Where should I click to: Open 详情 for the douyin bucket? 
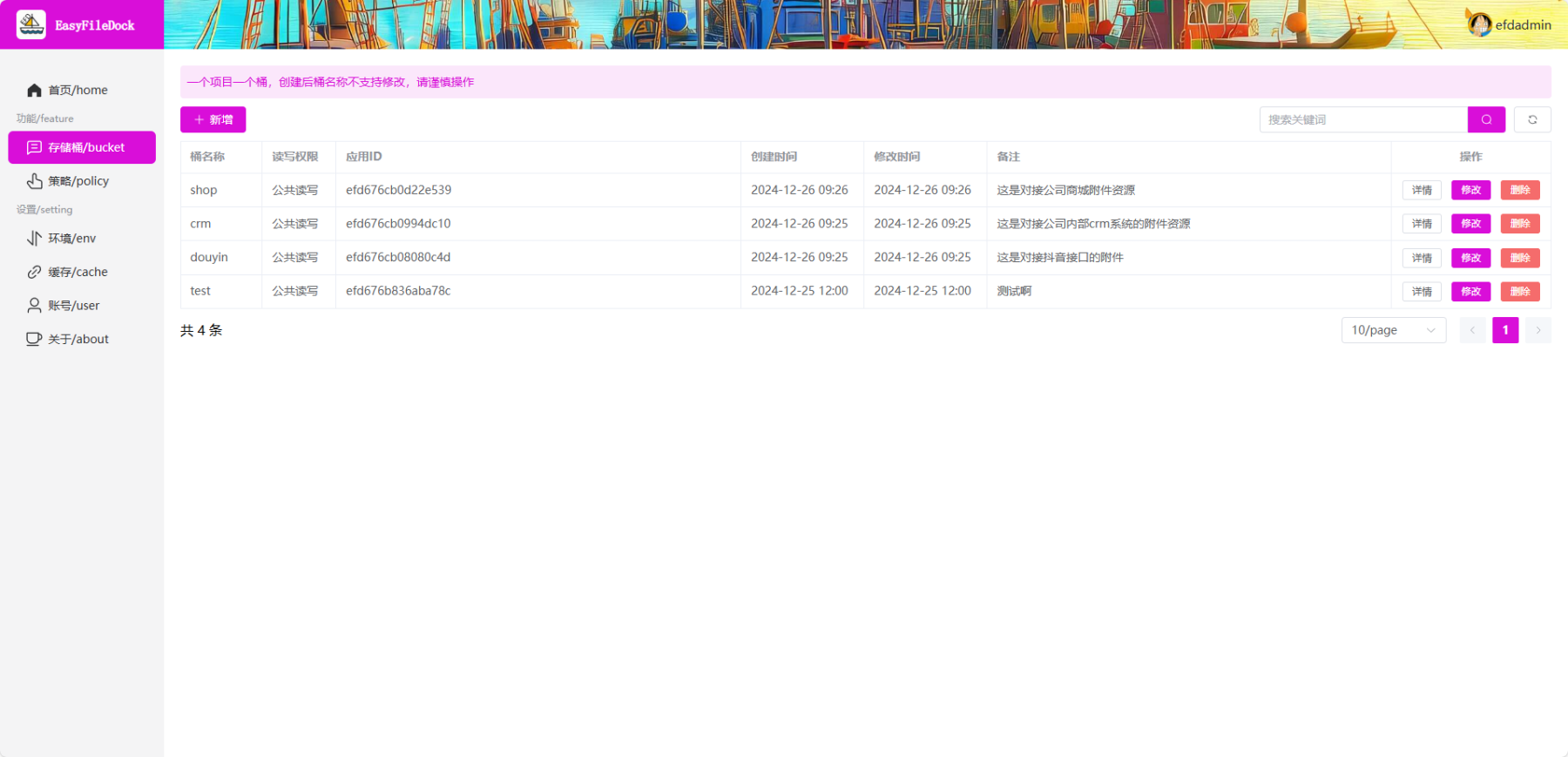1422,258
